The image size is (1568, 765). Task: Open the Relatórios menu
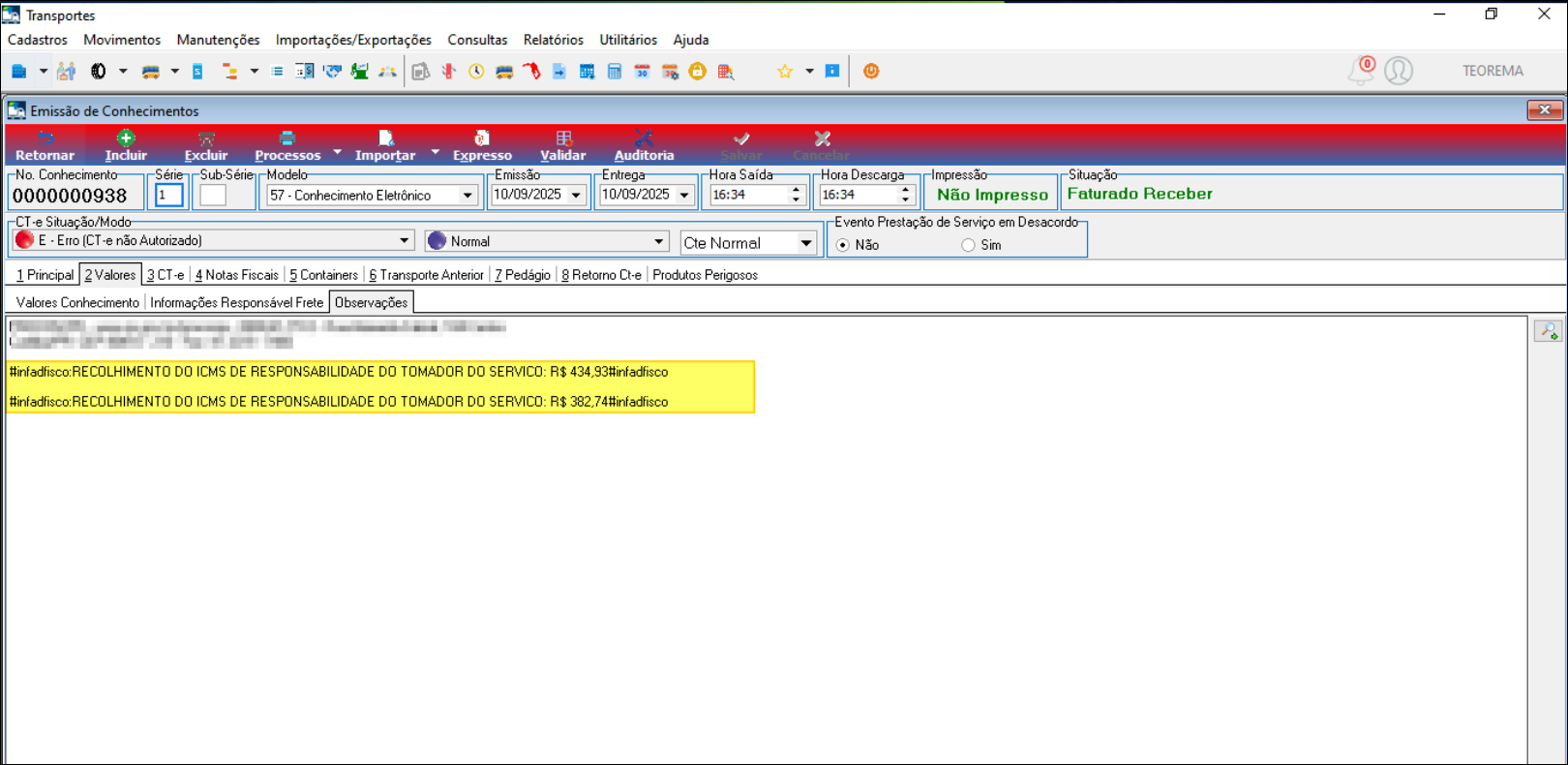coord(553,40)
